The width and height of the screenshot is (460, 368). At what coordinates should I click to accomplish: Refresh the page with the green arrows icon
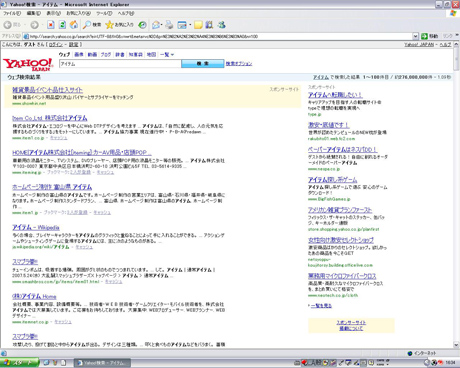[x=62, y=25]
